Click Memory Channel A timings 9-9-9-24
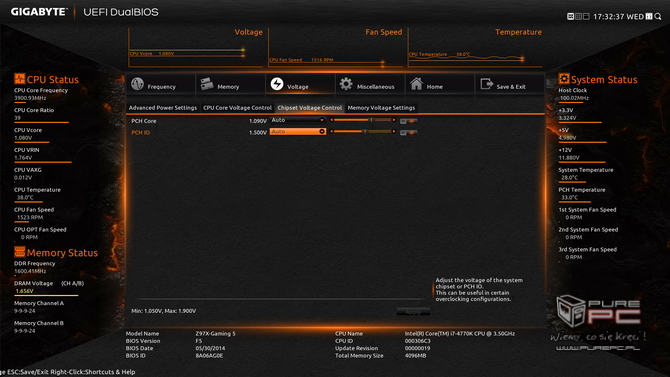The height and width of the screenshot is (377, 670). coord(25,311)
